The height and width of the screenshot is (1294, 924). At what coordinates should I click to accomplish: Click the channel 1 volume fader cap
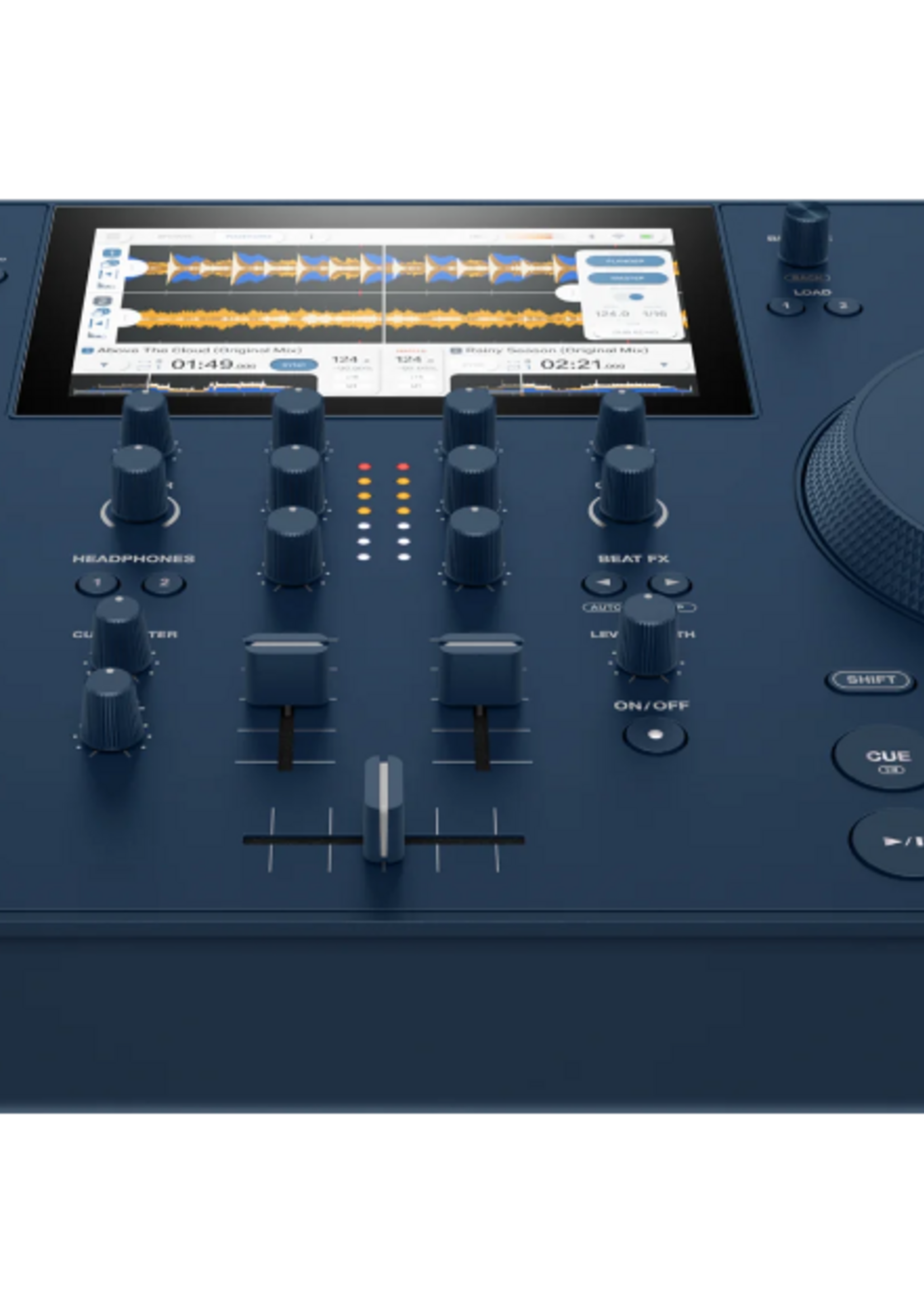point(287,669)
